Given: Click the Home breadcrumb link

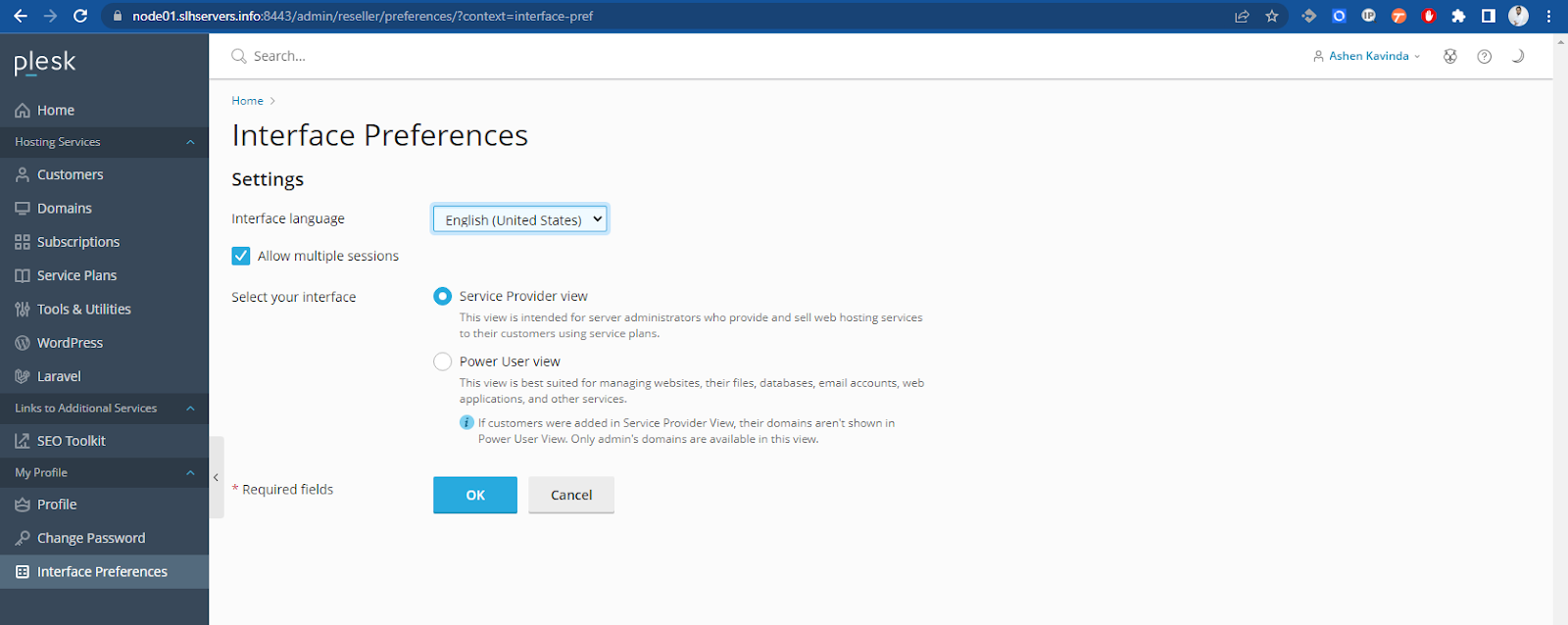Looking at the screenshot, I should (247, 101).
